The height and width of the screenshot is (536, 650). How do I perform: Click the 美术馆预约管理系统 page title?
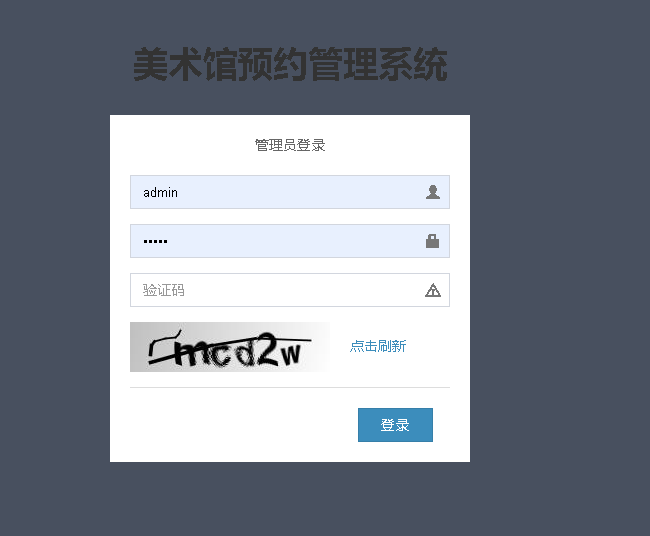coord(290,64)
